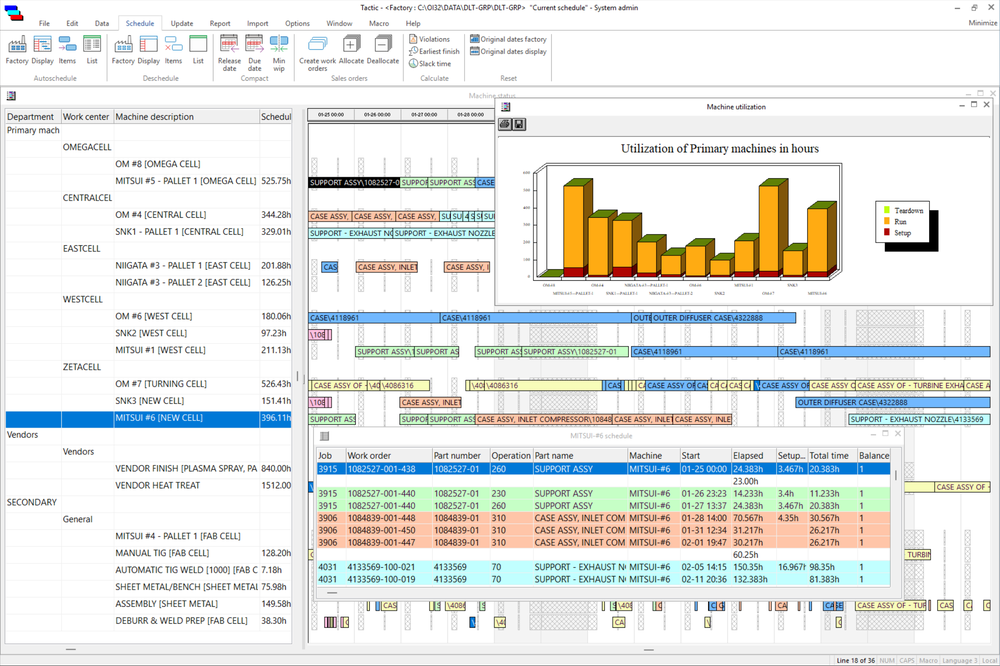Click the print icon in Machine utilization window
1000x666 pixels.
click(x=505, y=124)
